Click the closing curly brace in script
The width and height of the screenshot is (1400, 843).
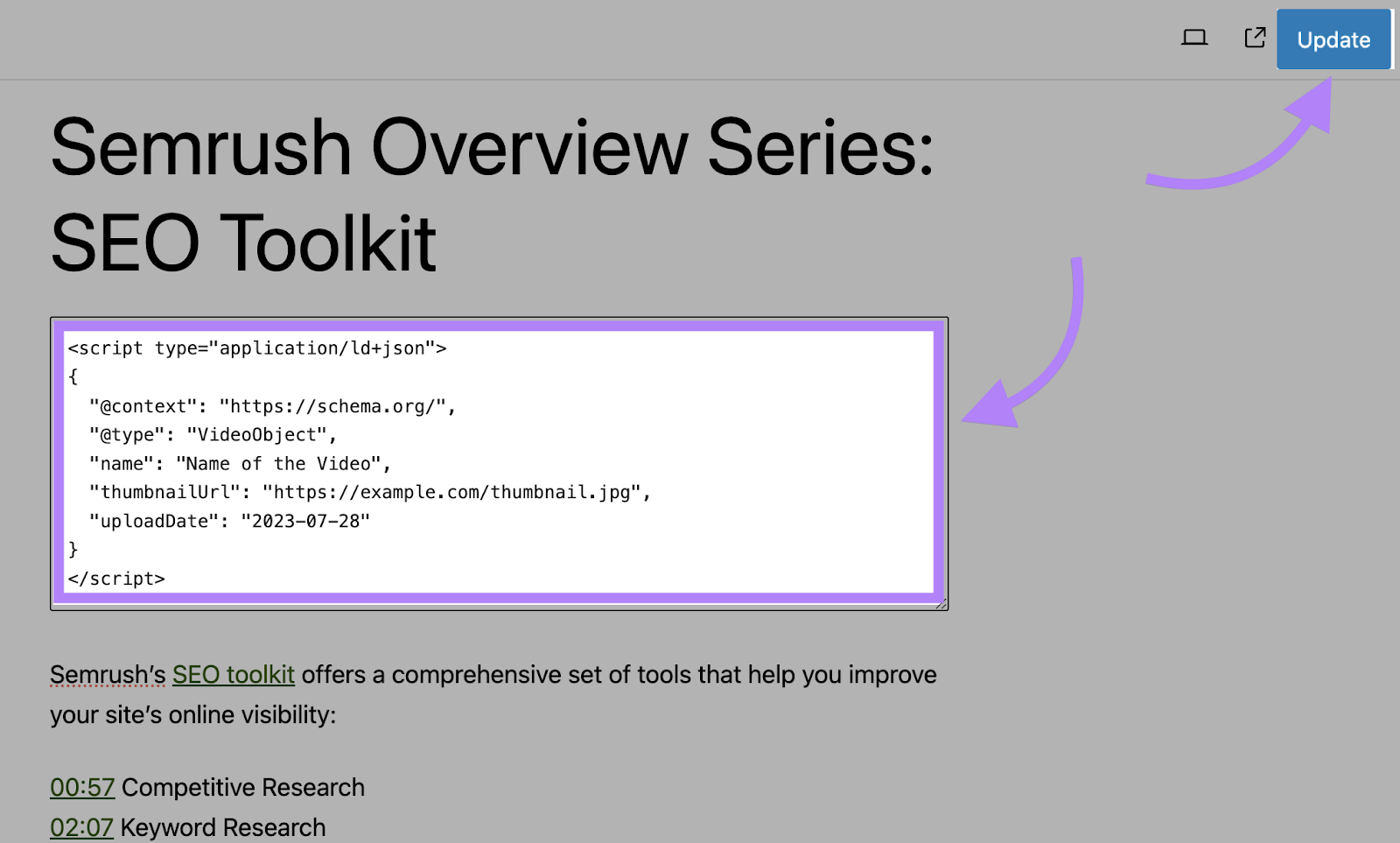tap(73, 549)
